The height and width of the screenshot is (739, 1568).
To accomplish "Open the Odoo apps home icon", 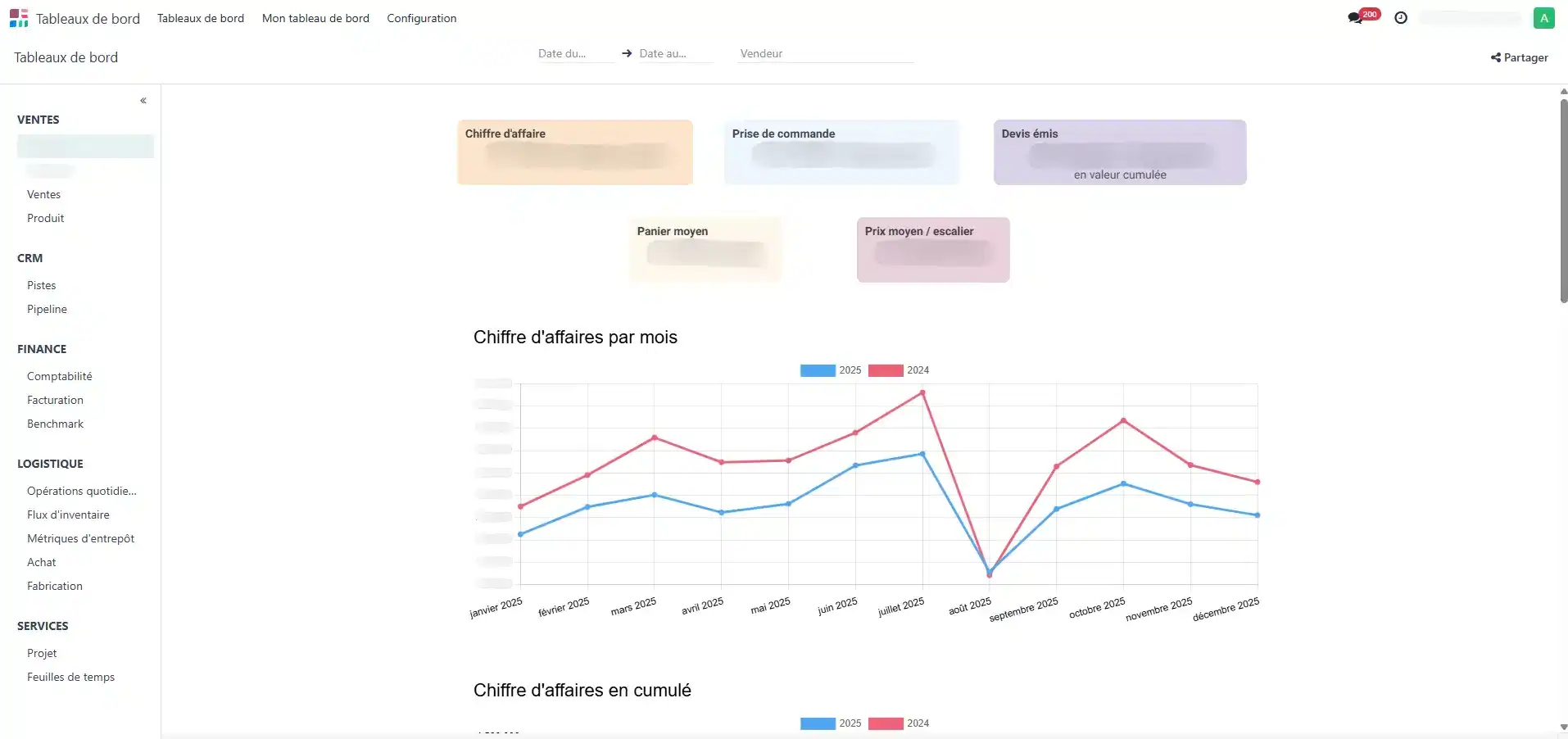I will point(19,18).
